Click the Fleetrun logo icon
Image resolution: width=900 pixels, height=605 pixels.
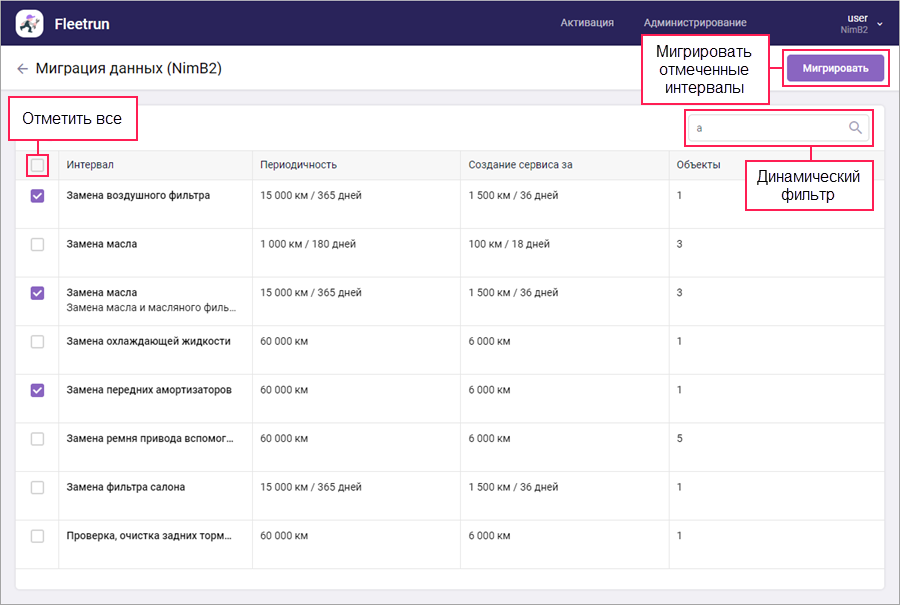[30, 22]
